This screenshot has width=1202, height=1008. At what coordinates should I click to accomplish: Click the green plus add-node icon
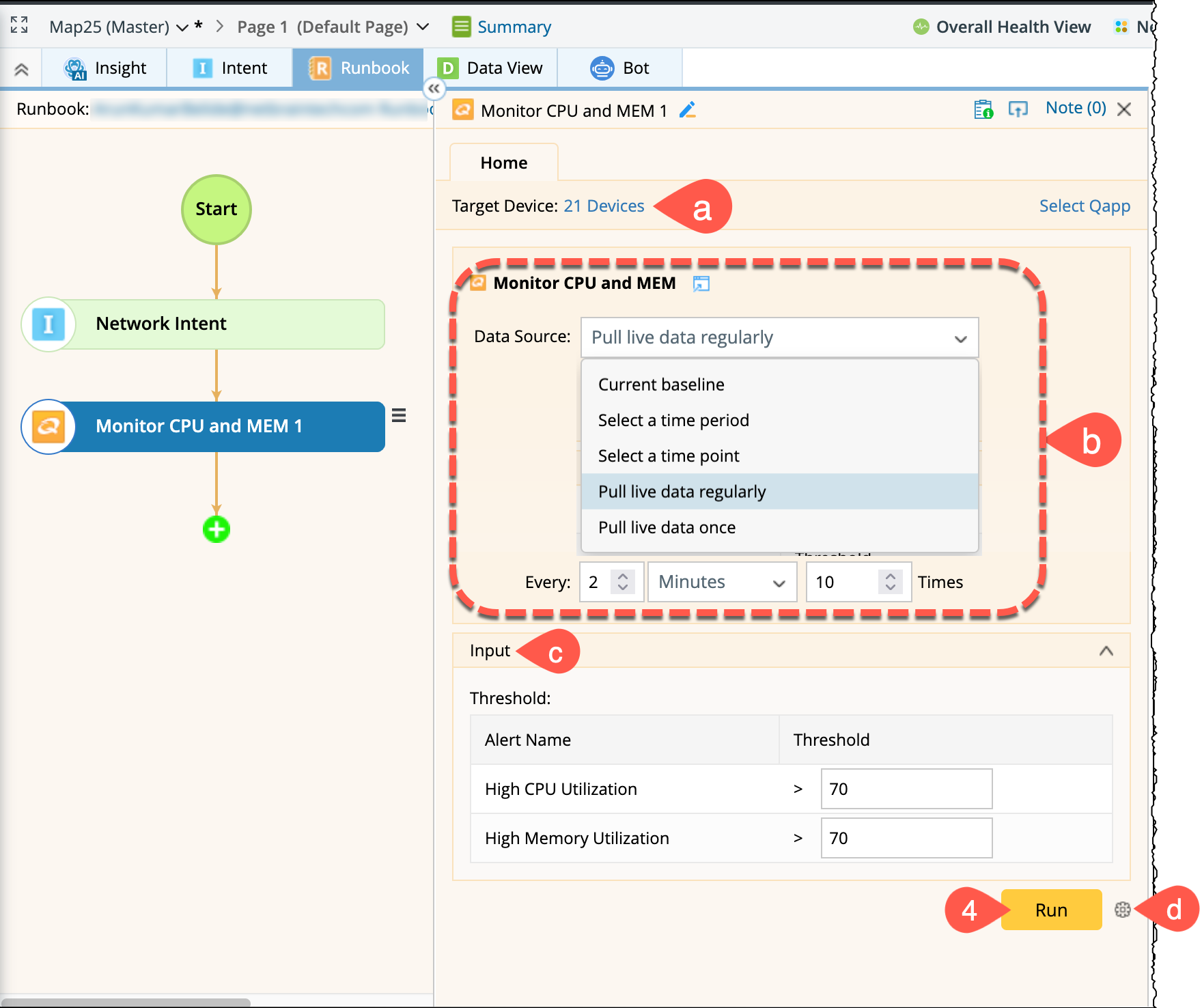tap(216, 529)
